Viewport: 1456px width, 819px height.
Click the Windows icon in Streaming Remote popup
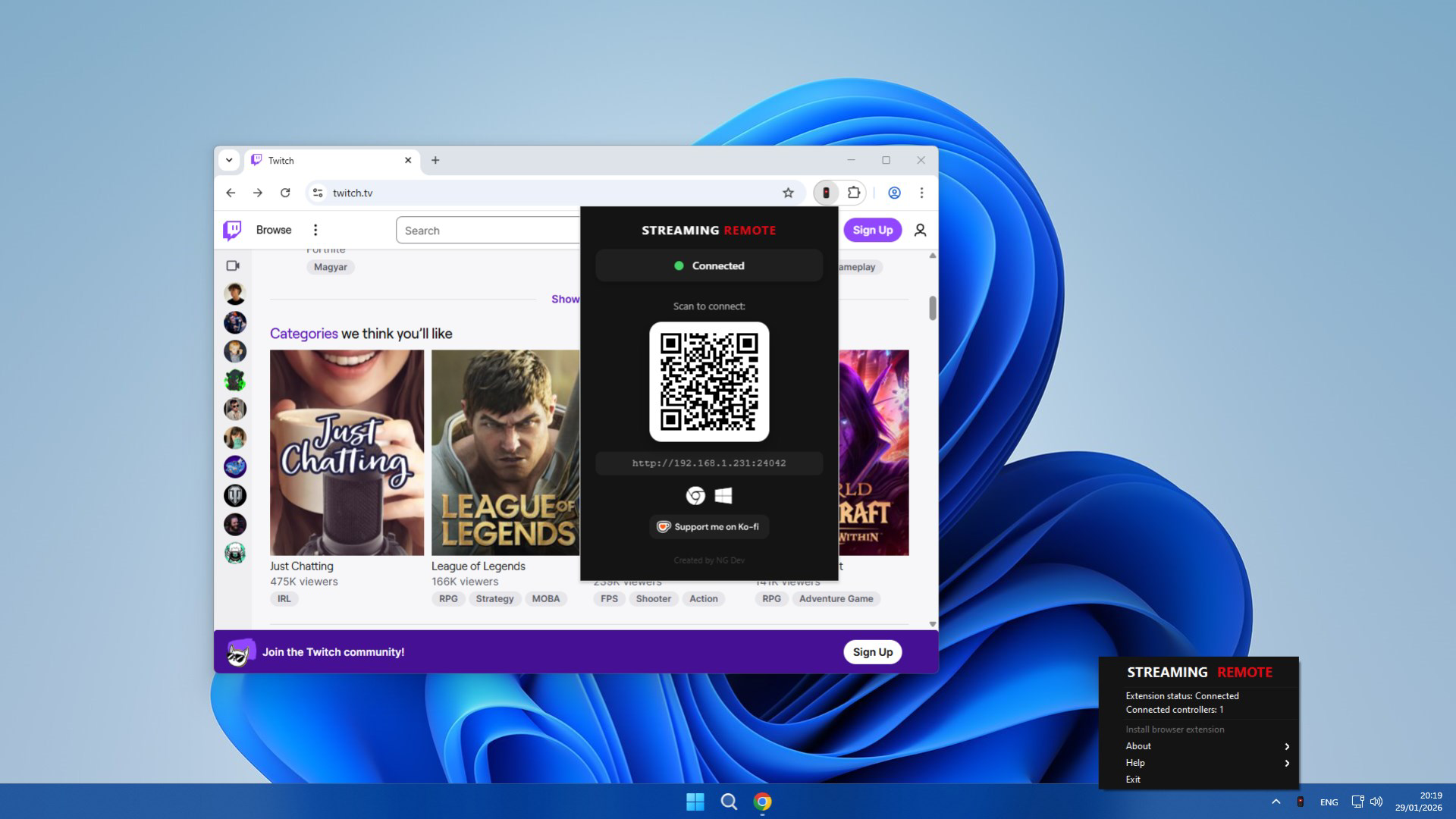(x=723, y=495)
